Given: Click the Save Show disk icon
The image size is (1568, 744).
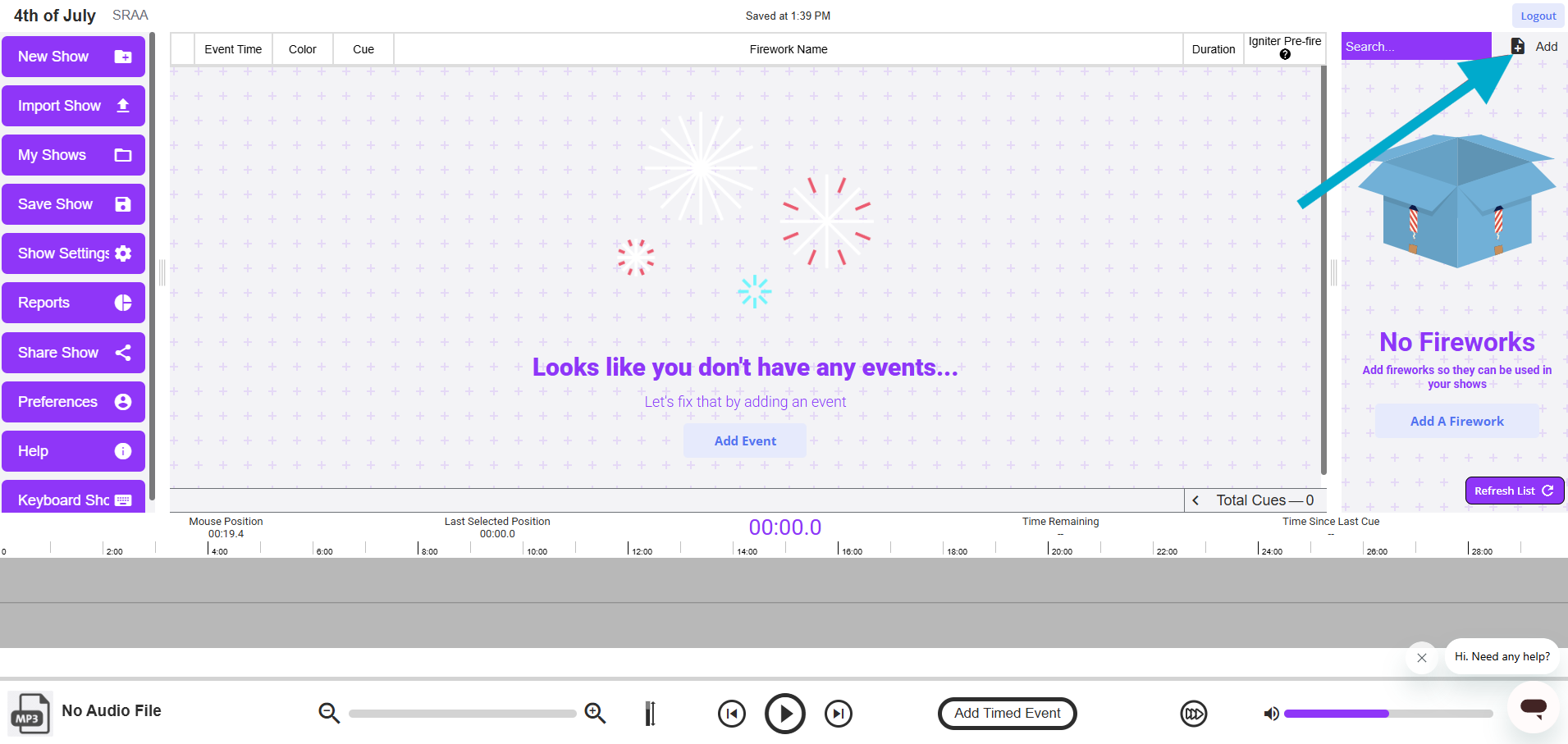Looking at the screenshot, I should pos(123,203).
